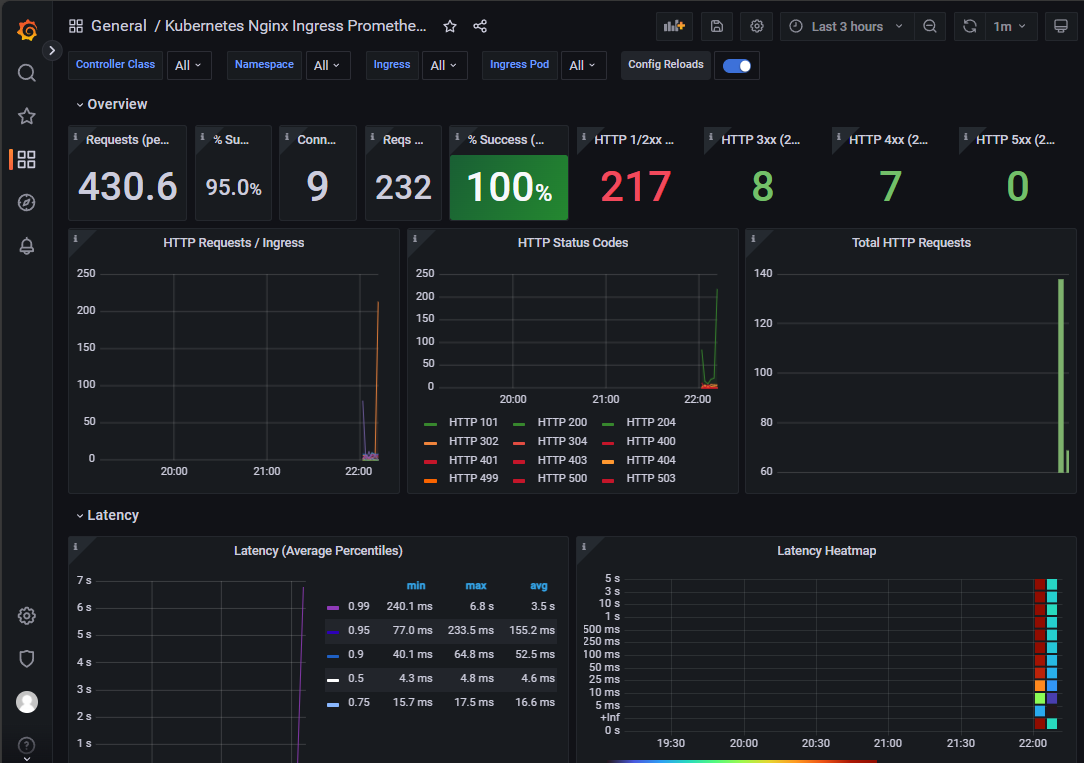This screenshot has height=763, width=1084.
Task: Sort latency legend by avg column
Action: (x=539, y=585)
